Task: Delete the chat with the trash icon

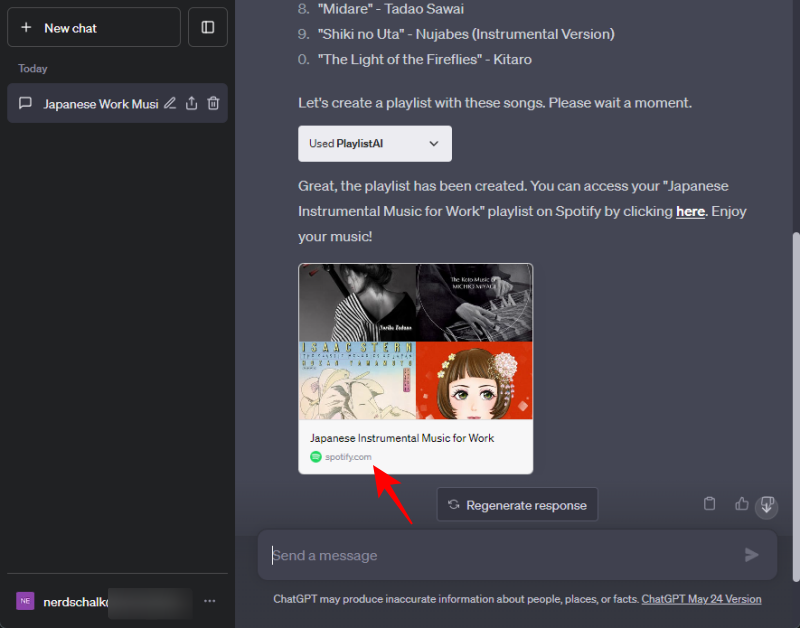Action: (213, 102)
